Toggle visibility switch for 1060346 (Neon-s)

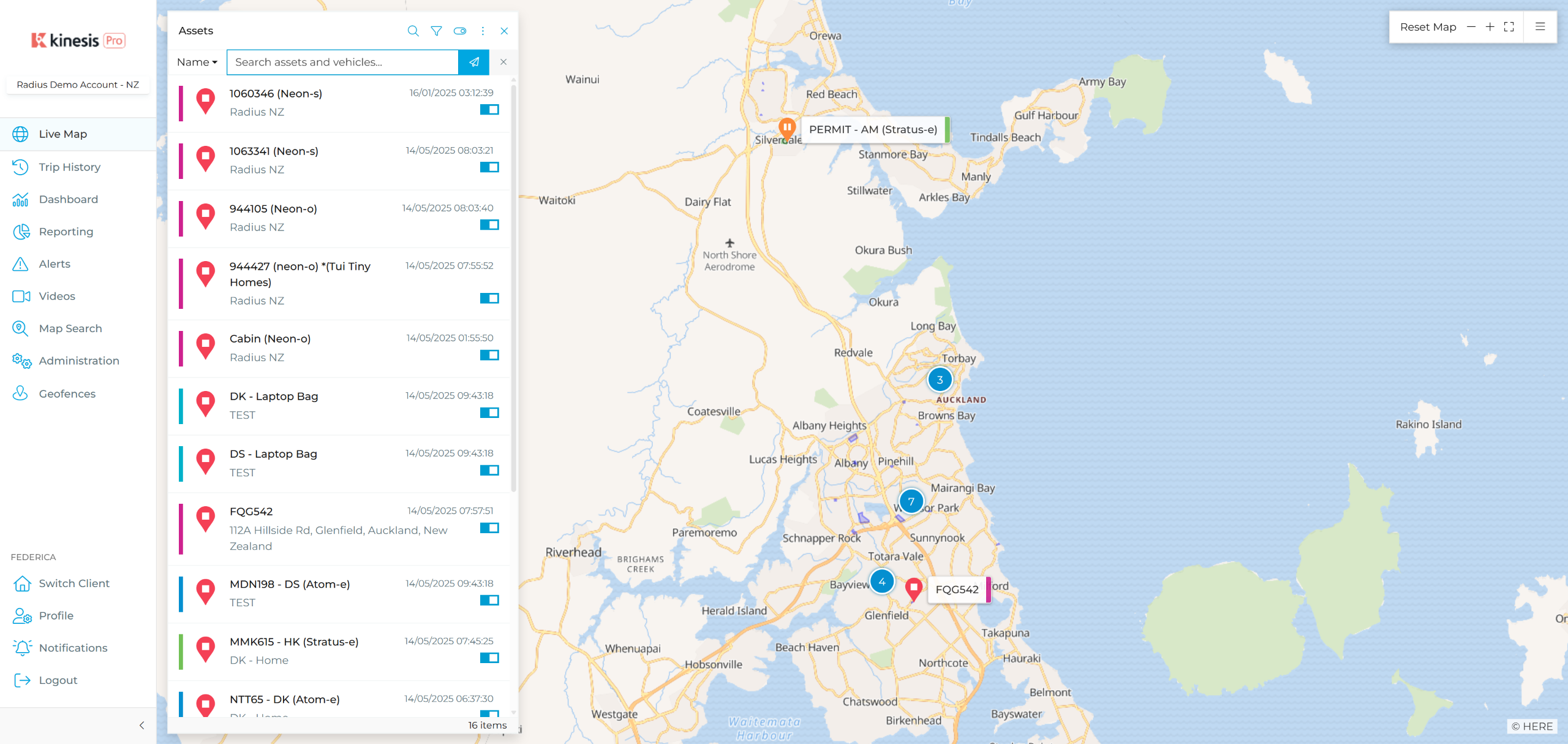489,110
